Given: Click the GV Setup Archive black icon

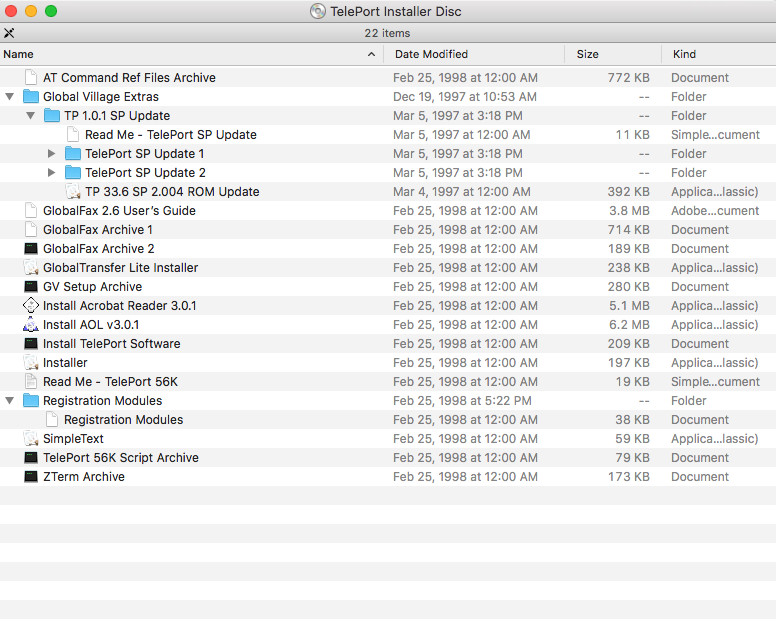Looking at the screenshot, I should coord(31,287).
